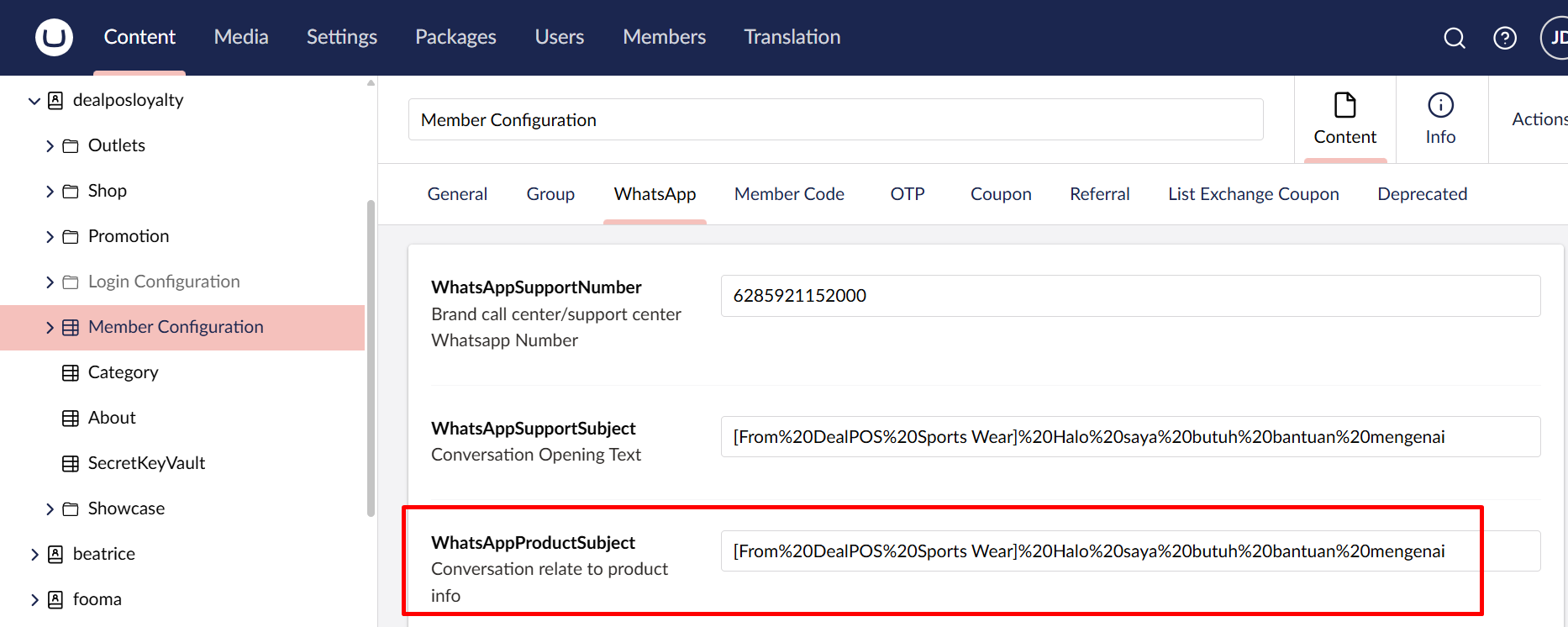Expand the Promotion folder
Screen dimensions: 1568x627
50,237
